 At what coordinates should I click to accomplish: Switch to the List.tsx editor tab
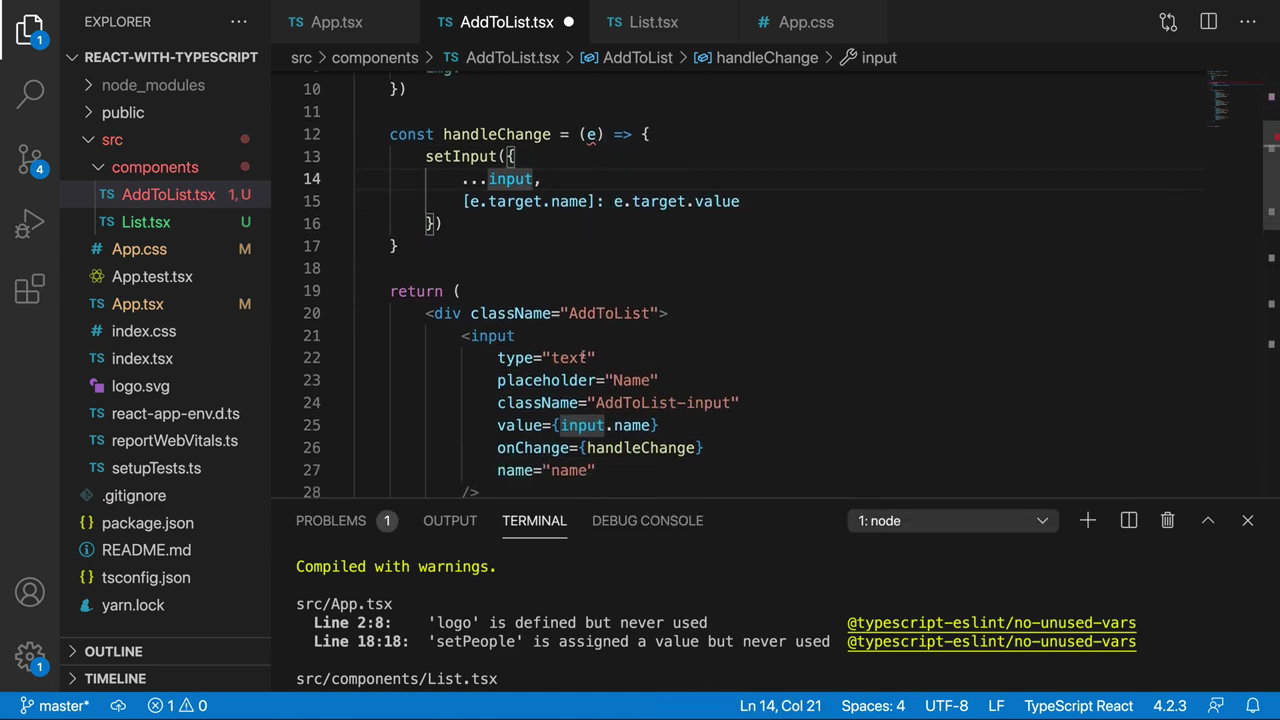[x=653, y=22]
